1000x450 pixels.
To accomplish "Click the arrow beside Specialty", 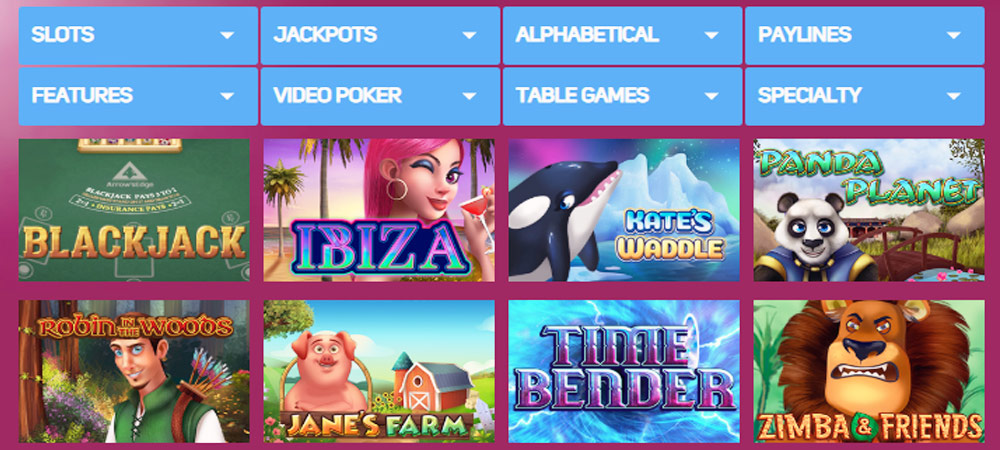I will coord(953,96).
